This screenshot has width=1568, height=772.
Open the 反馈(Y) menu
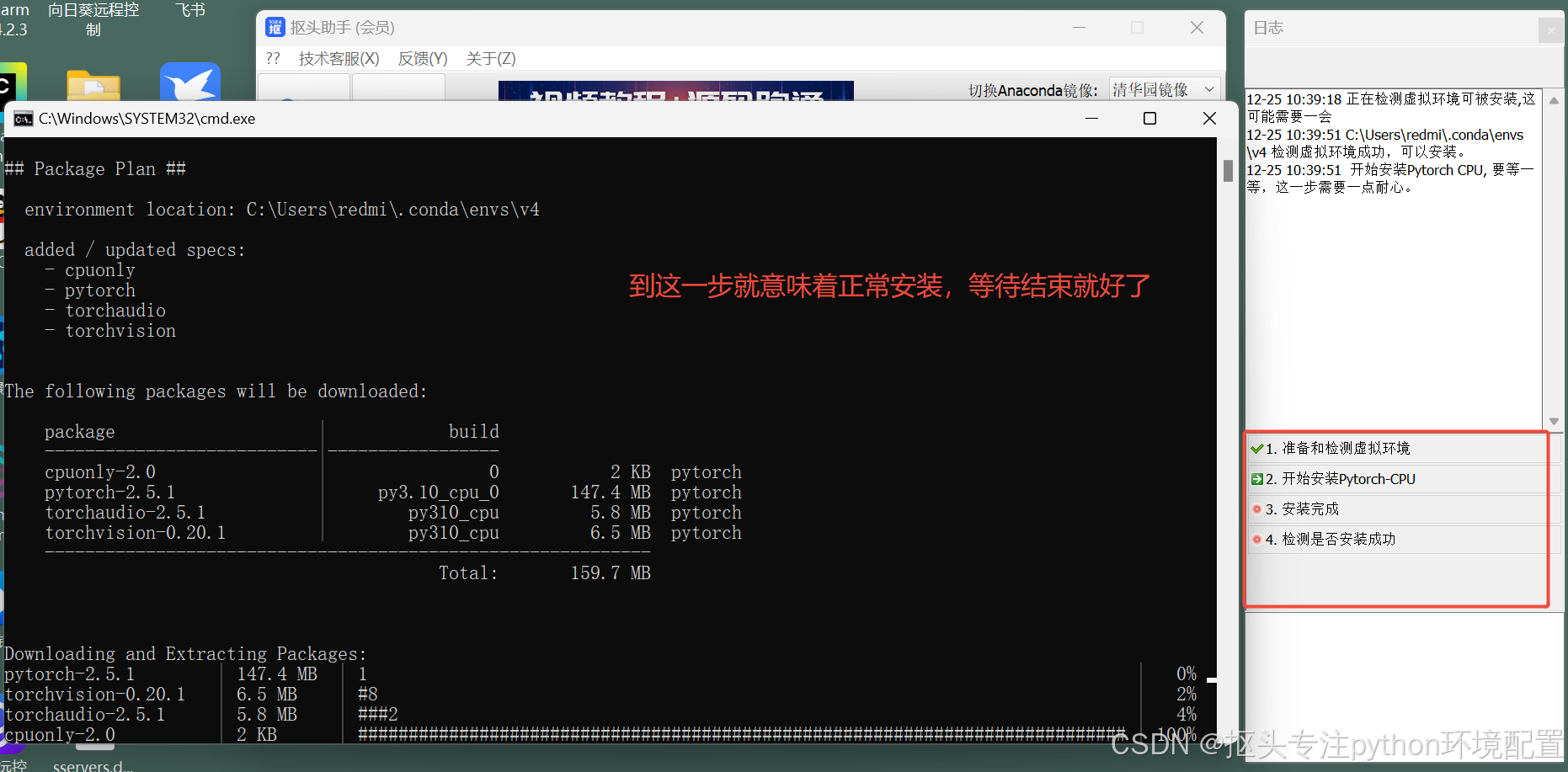pos(422,58)
